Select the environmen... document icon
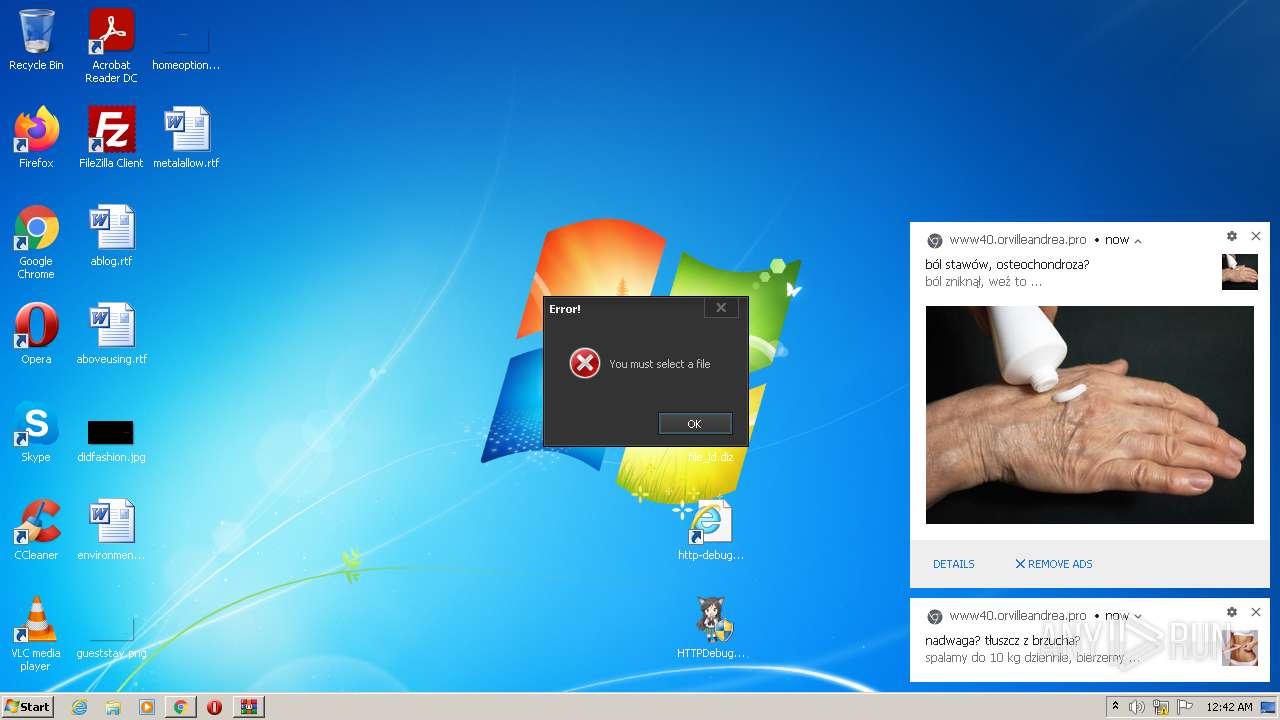The height and width of the screenshot is (720, 1280). [111, 530]
